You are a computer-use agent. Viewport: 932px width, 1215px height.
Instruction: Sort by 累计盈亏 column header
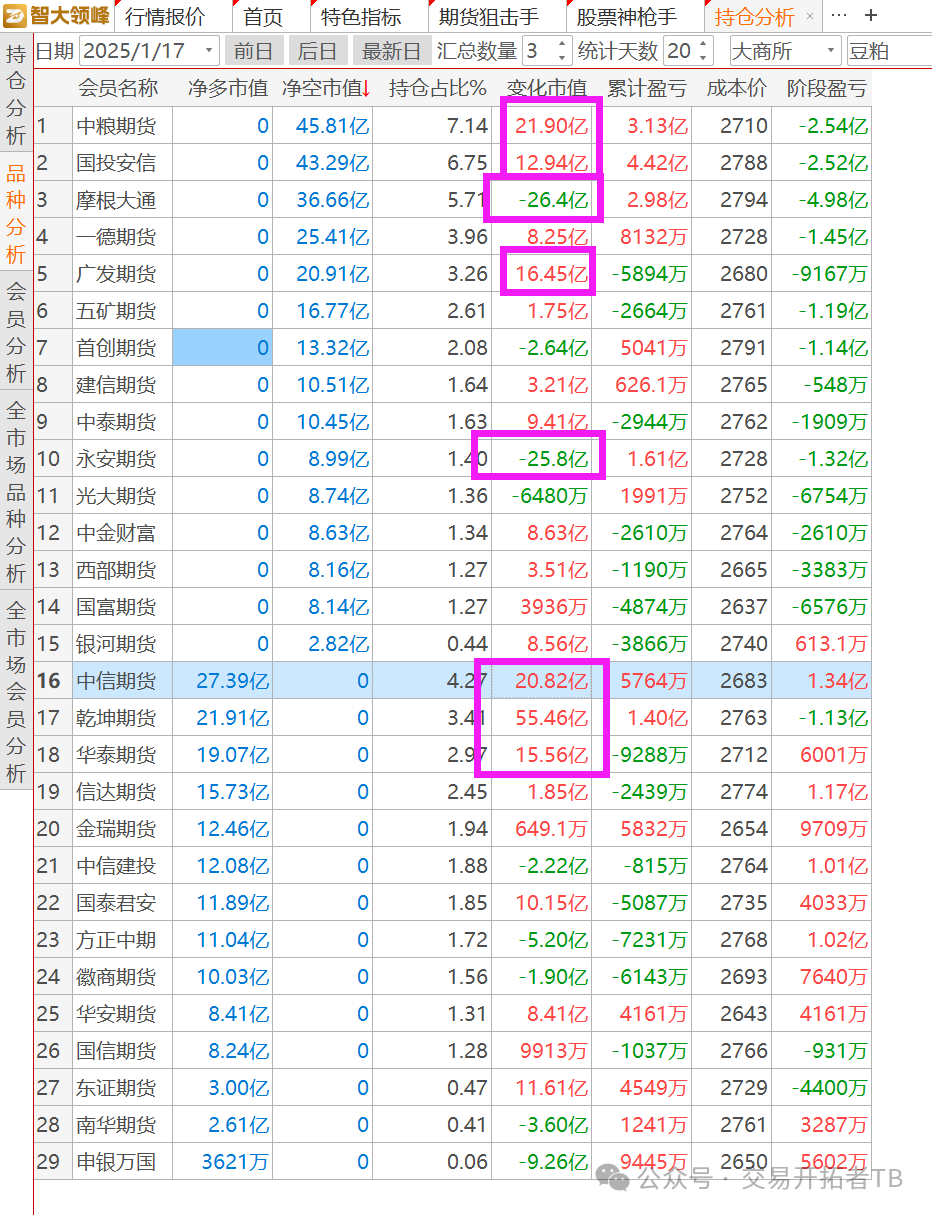647,88
